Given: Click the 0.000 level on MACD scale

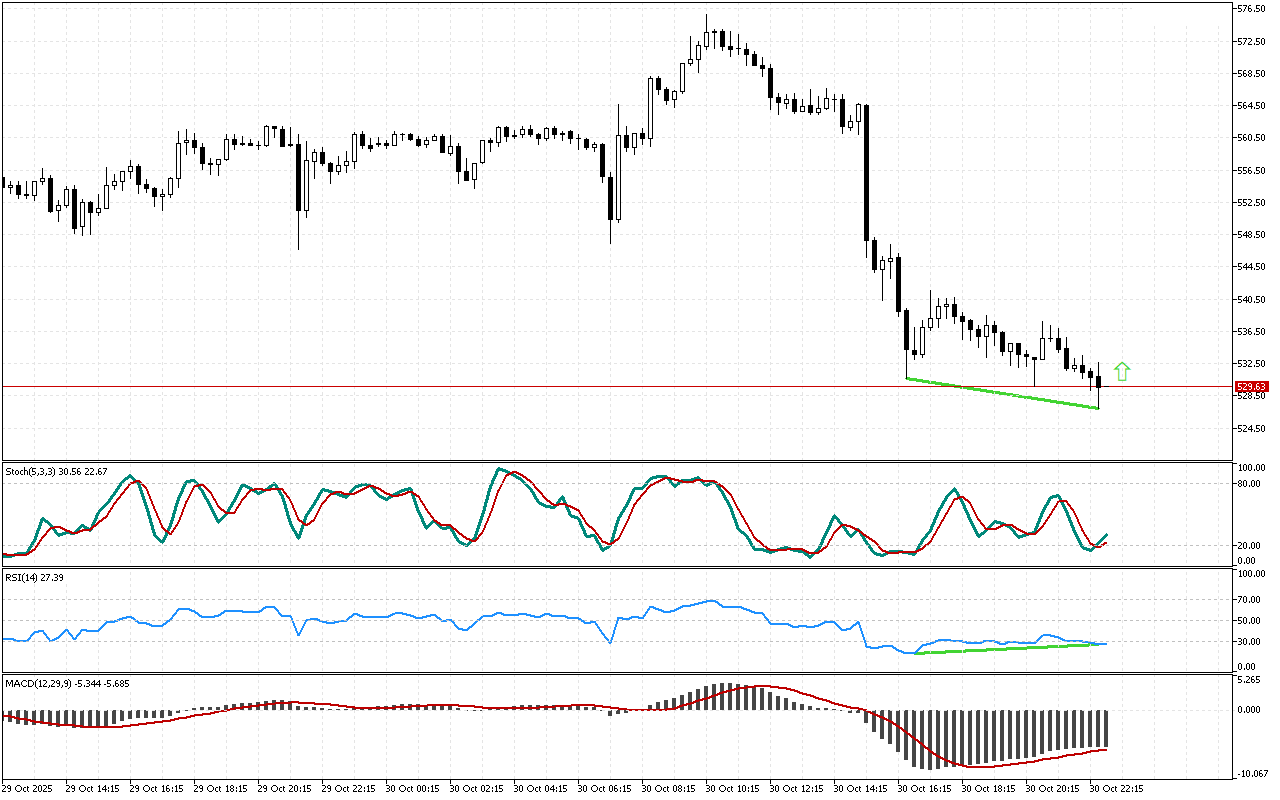Looking at the screenshot, I should pyautogui.click(x=1249, y=710).
